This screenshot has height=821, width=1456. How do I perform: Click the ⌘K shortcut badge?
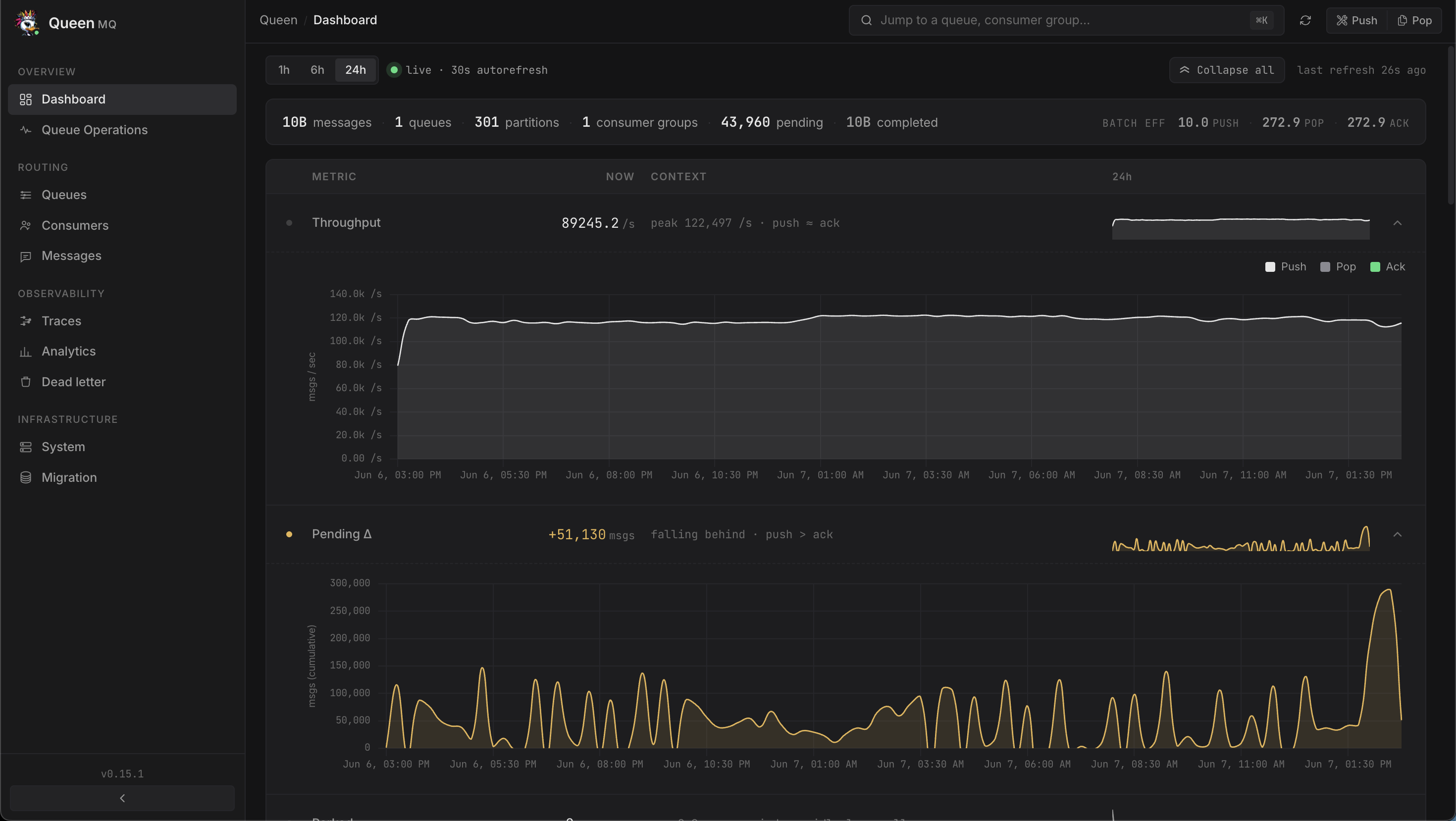tap(1261, 20)
